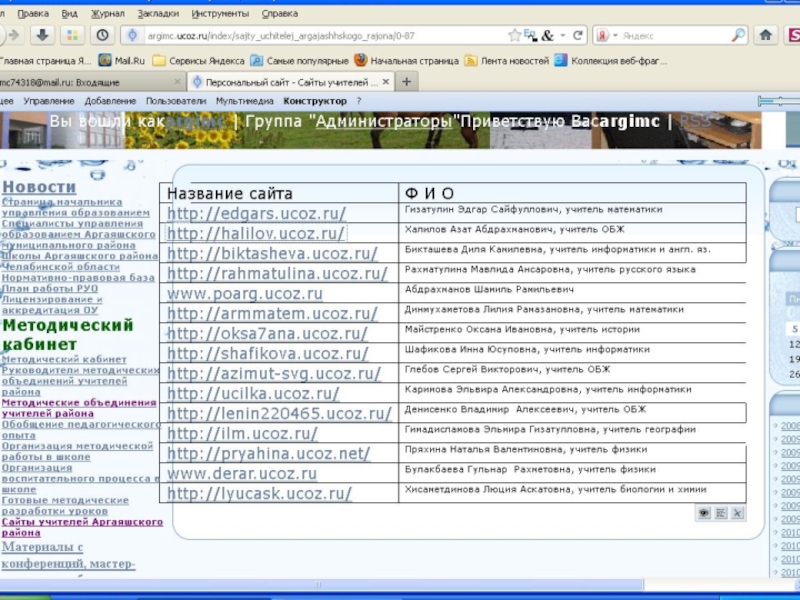The image size is (800, 600).
Task: Open the Закладки menu
Action: [158, 14]
